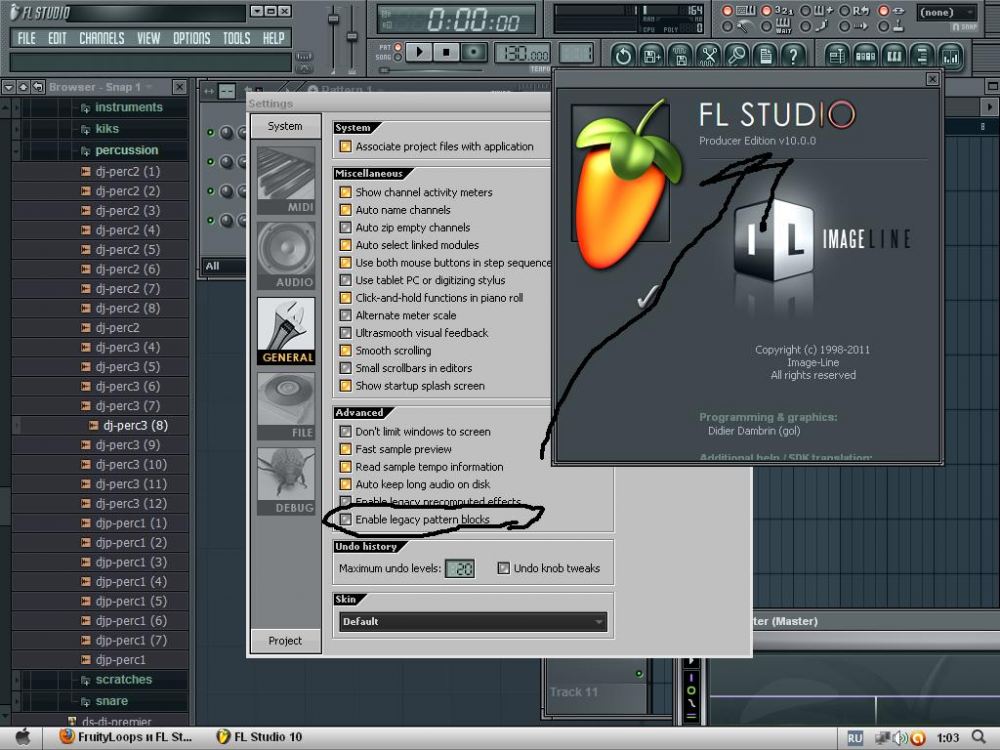Open the OPTIONS menu
Image resolution: width=1000 pixels, height=750 pixels.
(x=191, y=38)
